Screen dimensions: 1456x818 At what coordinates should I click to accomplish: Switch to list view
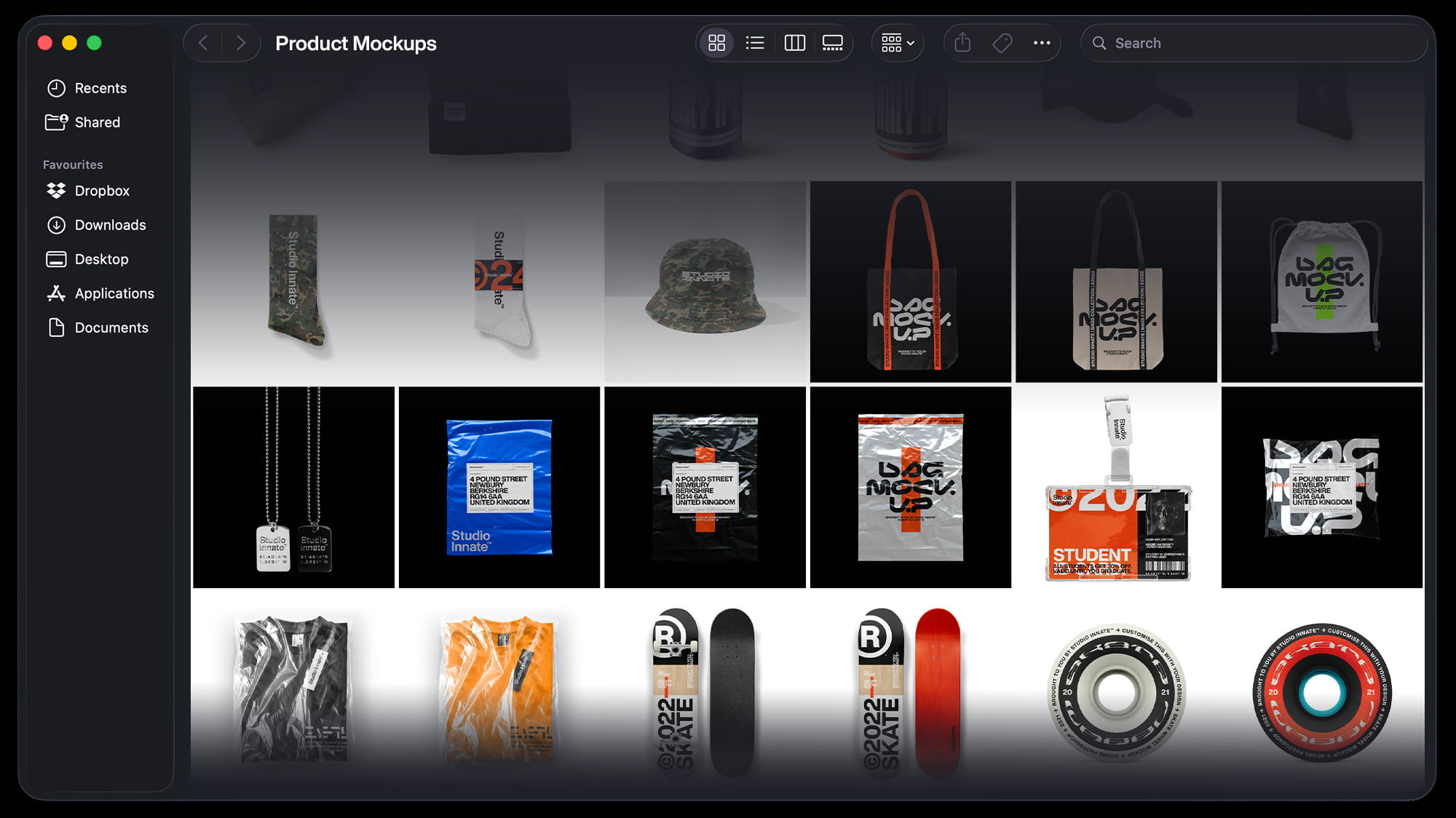click(755, 43)
